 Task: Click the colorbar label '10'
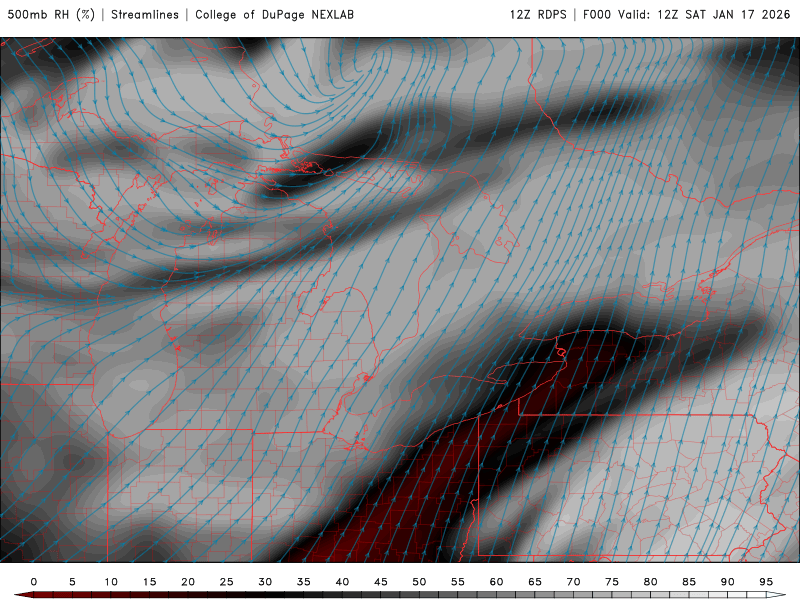[111, 582]
